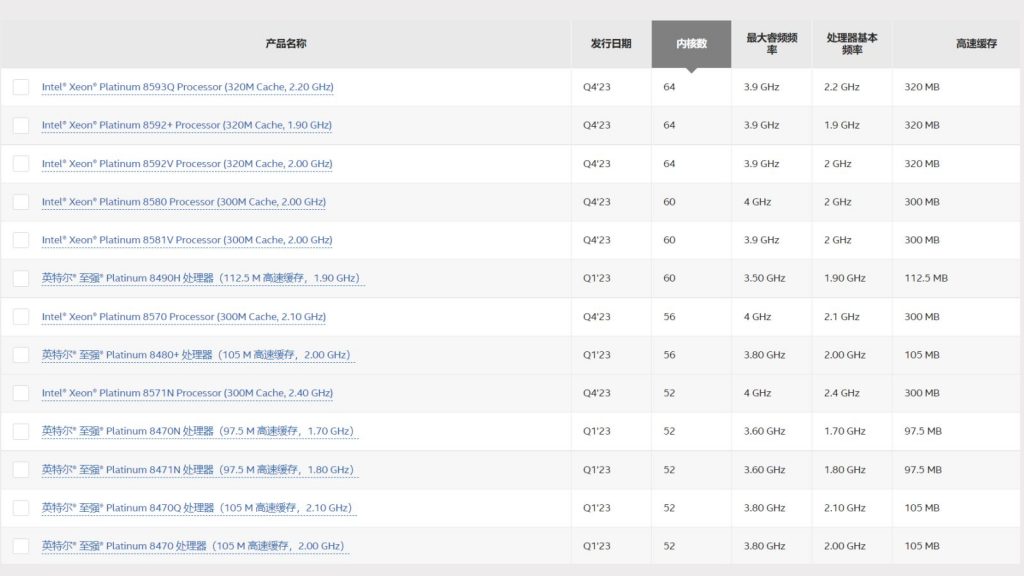
Task: Check the Platinum 8581V Processor box
Action: [x=21, y=240]
